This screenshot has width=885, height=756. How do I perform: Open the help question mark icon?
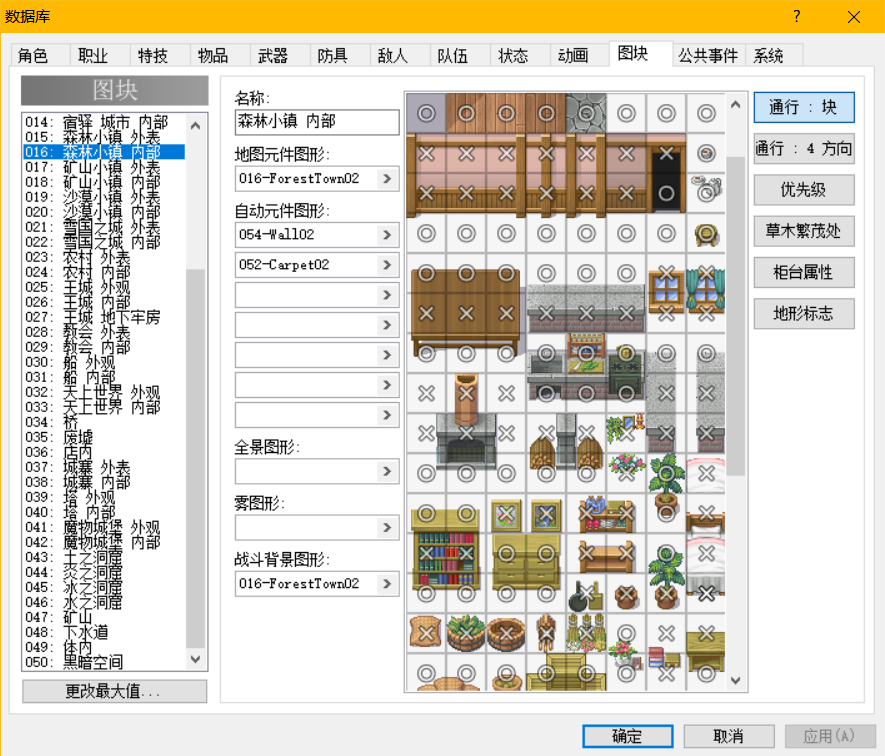coord(796,16)
